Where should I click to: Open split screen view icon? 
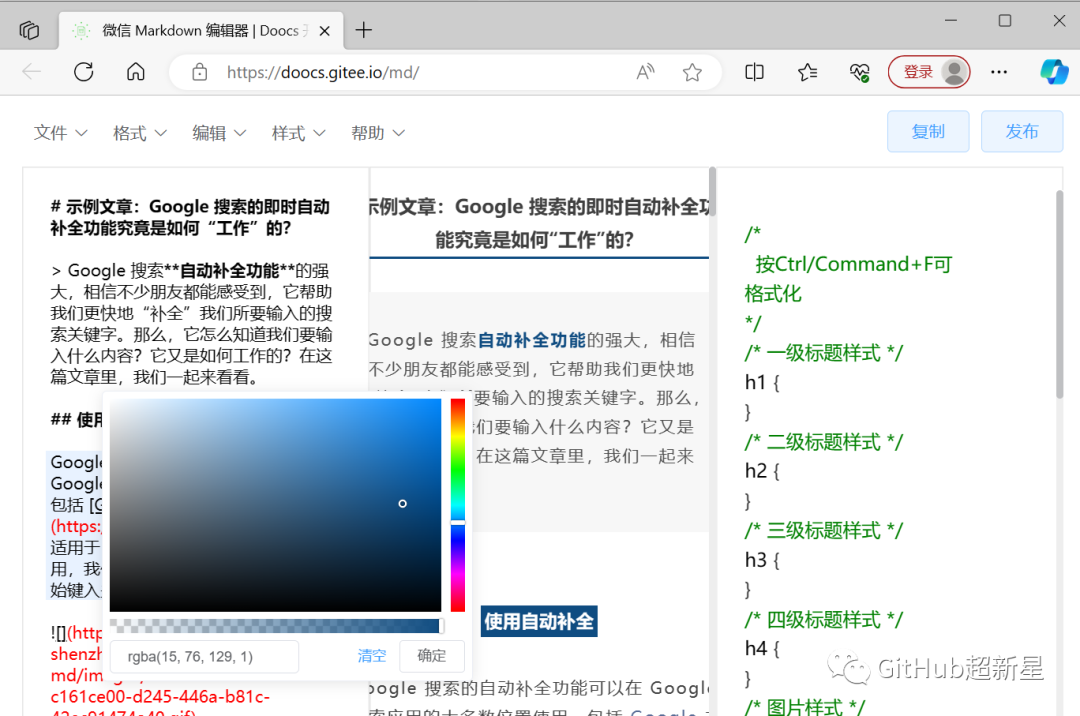coord(754,72)
